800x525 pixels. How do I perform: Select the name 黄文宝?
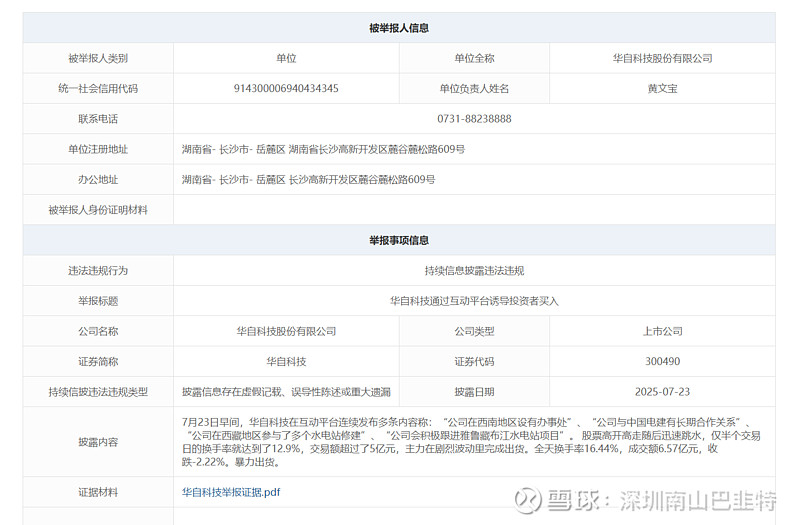pyautogui.click(x=663, y=88)
